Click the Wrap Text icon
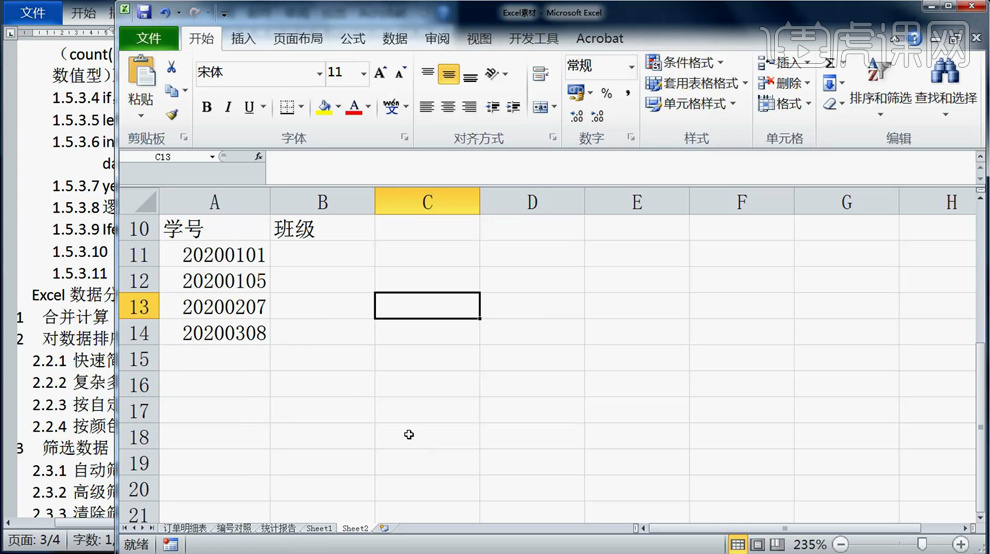 coord(540,74)
